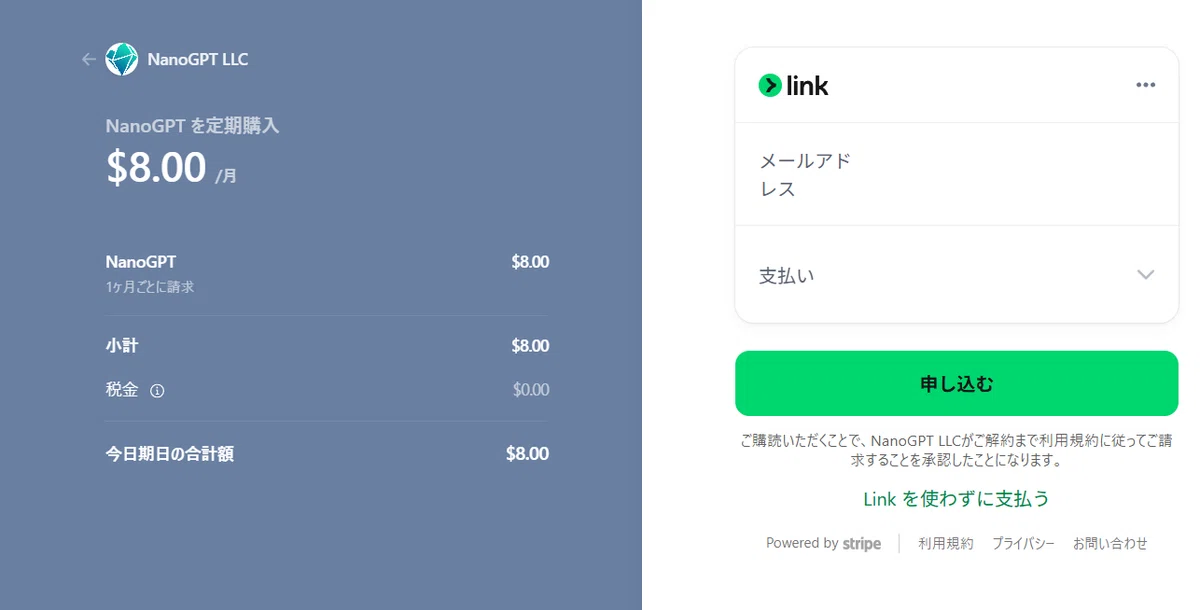Click the 今日期日の合計額 total row
The image size is (1200, 610).
click(x=327, y=453)
